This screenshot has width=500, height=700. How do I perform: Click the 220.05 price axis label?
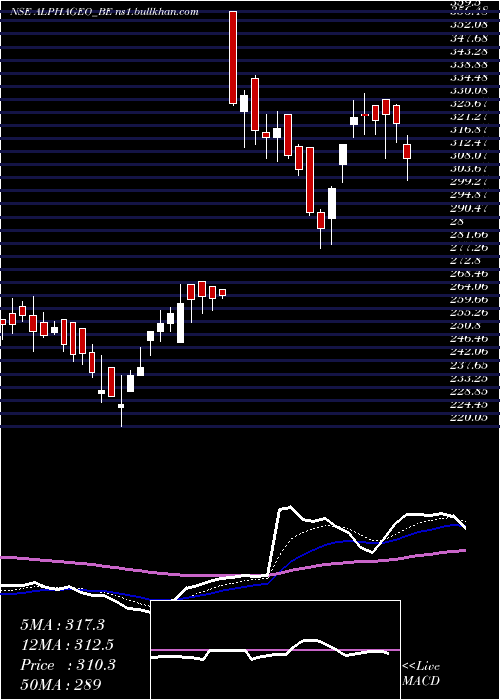point(468,418)
